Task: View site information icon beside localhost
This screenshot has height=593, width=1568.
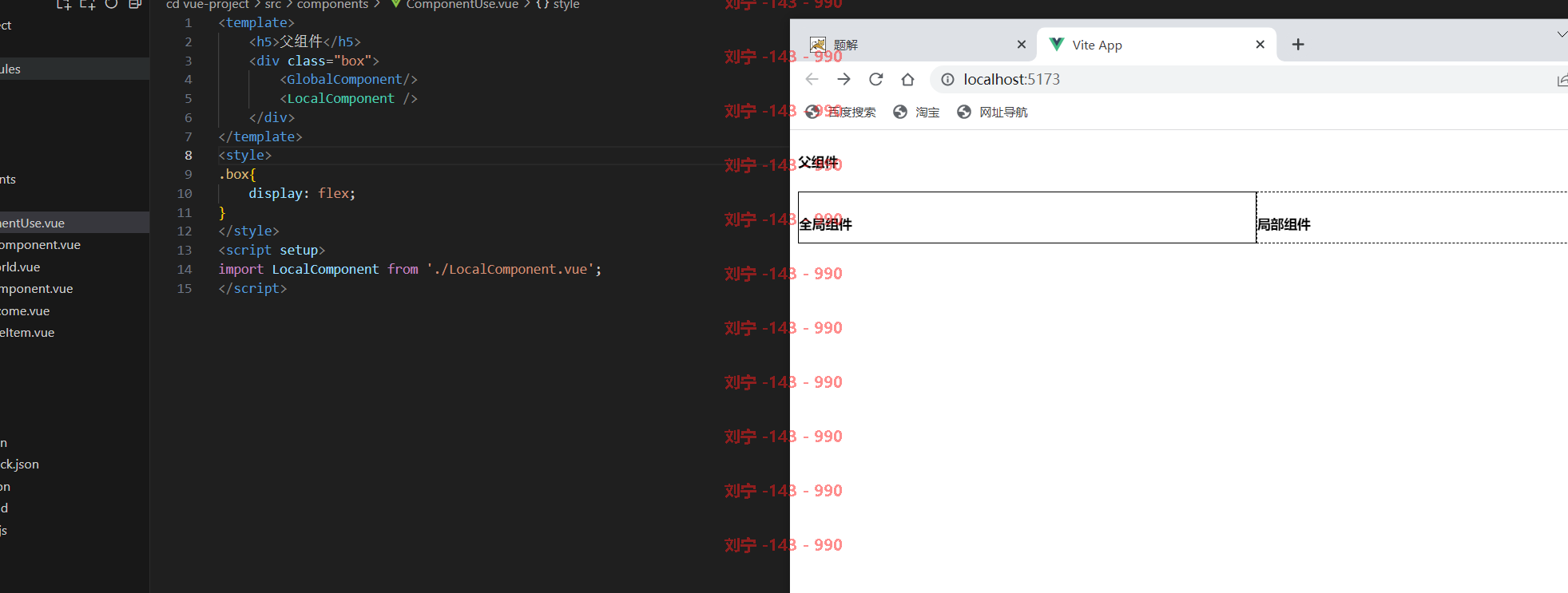Action: coord(947,79)
